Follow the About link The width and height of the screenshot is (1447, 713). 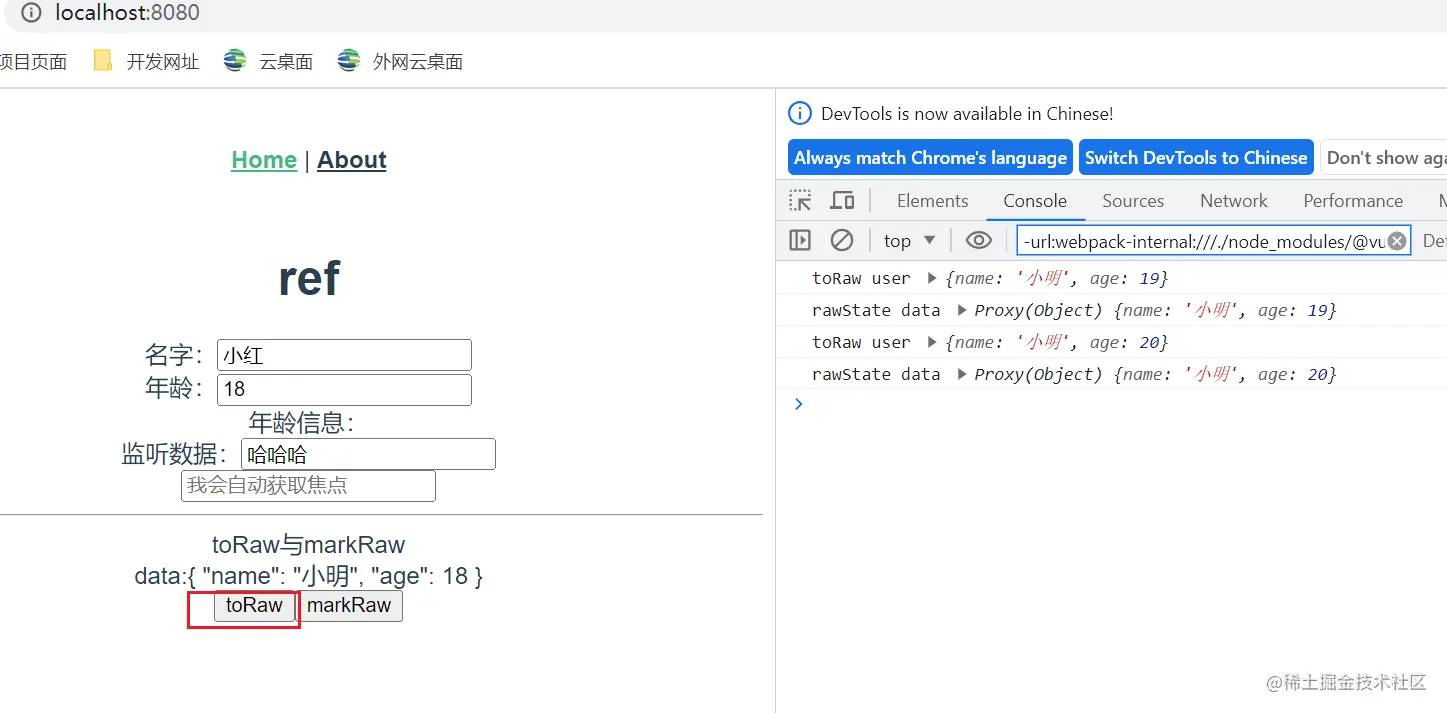(352, 160)
